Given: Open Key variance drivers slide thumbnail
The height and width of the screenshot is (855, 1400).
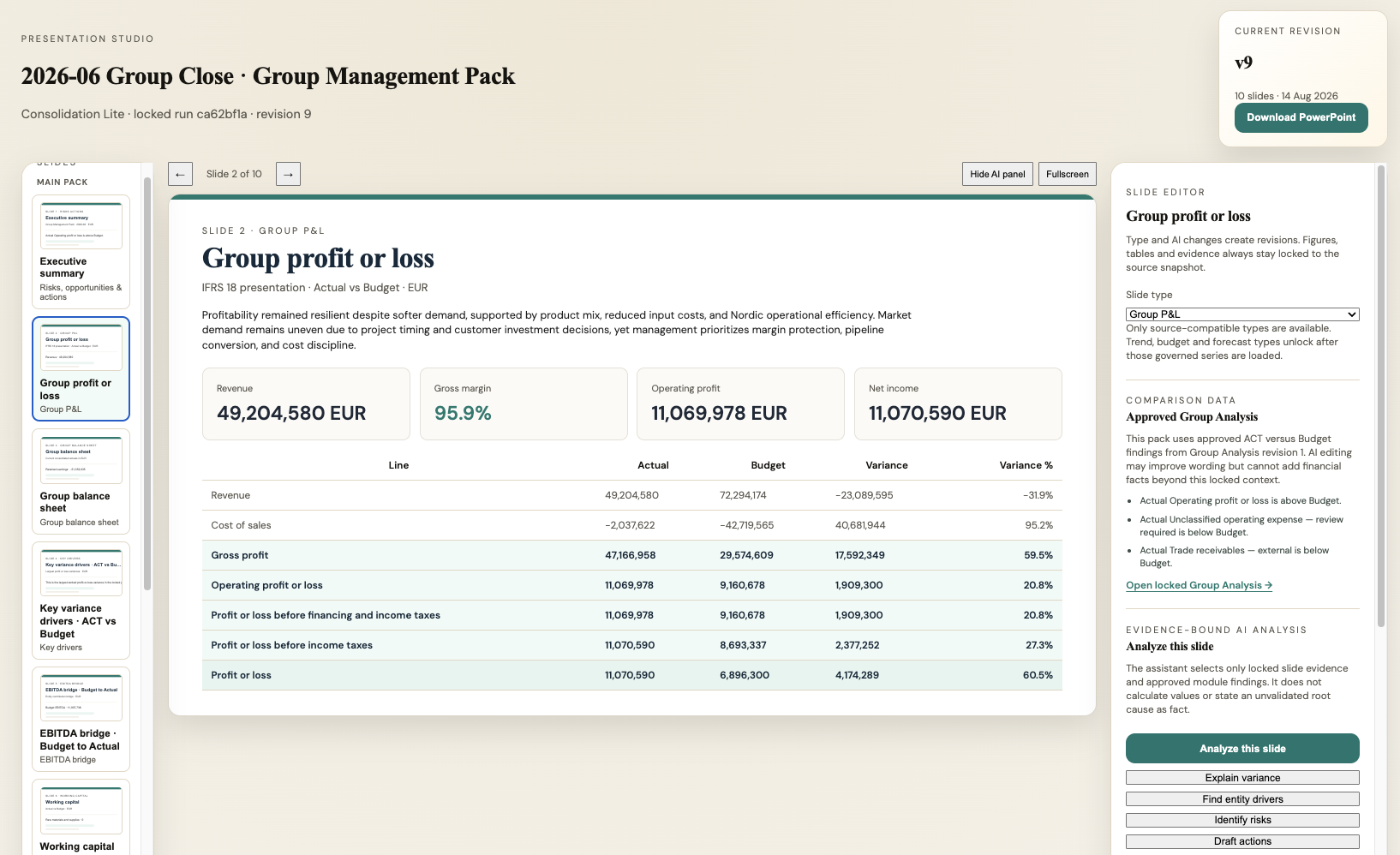Looking at the screenshot, I should tap(81, 601).
